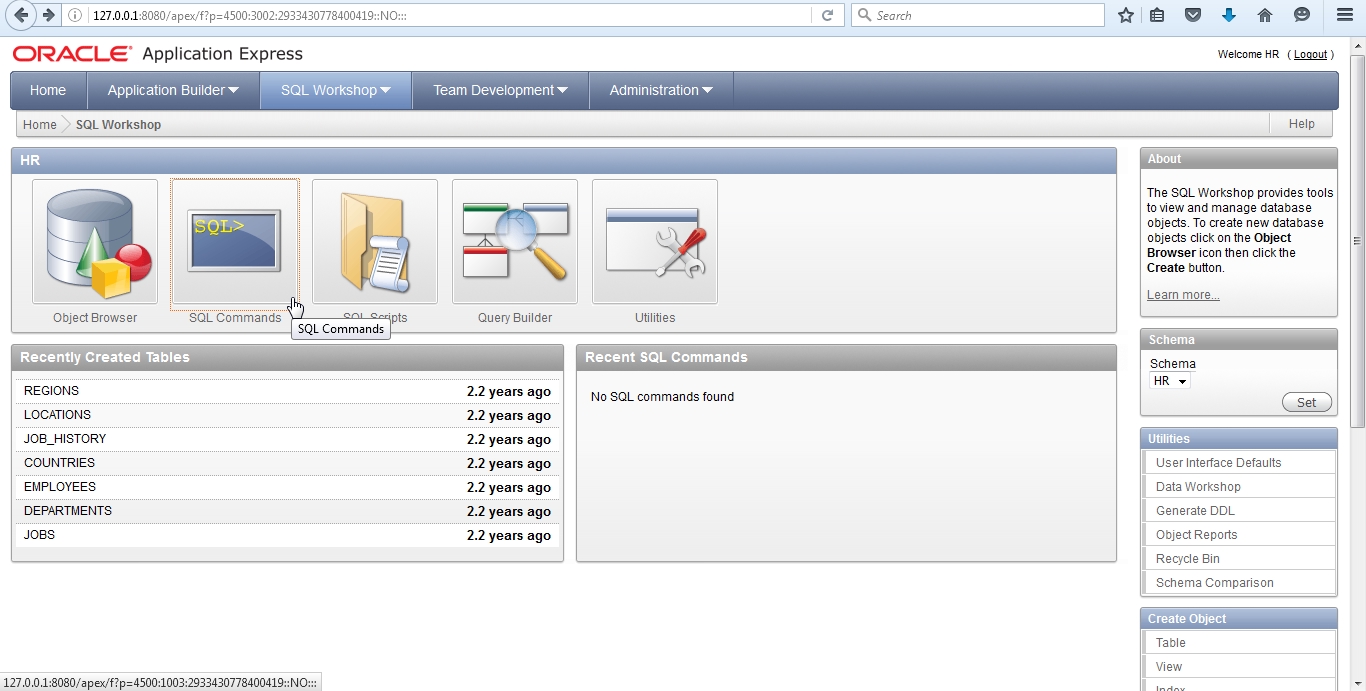Open the JOB_HISTORY table row
Image resolution: width=1366 pixels, height=691 pixels.
(x=287, y=439)
